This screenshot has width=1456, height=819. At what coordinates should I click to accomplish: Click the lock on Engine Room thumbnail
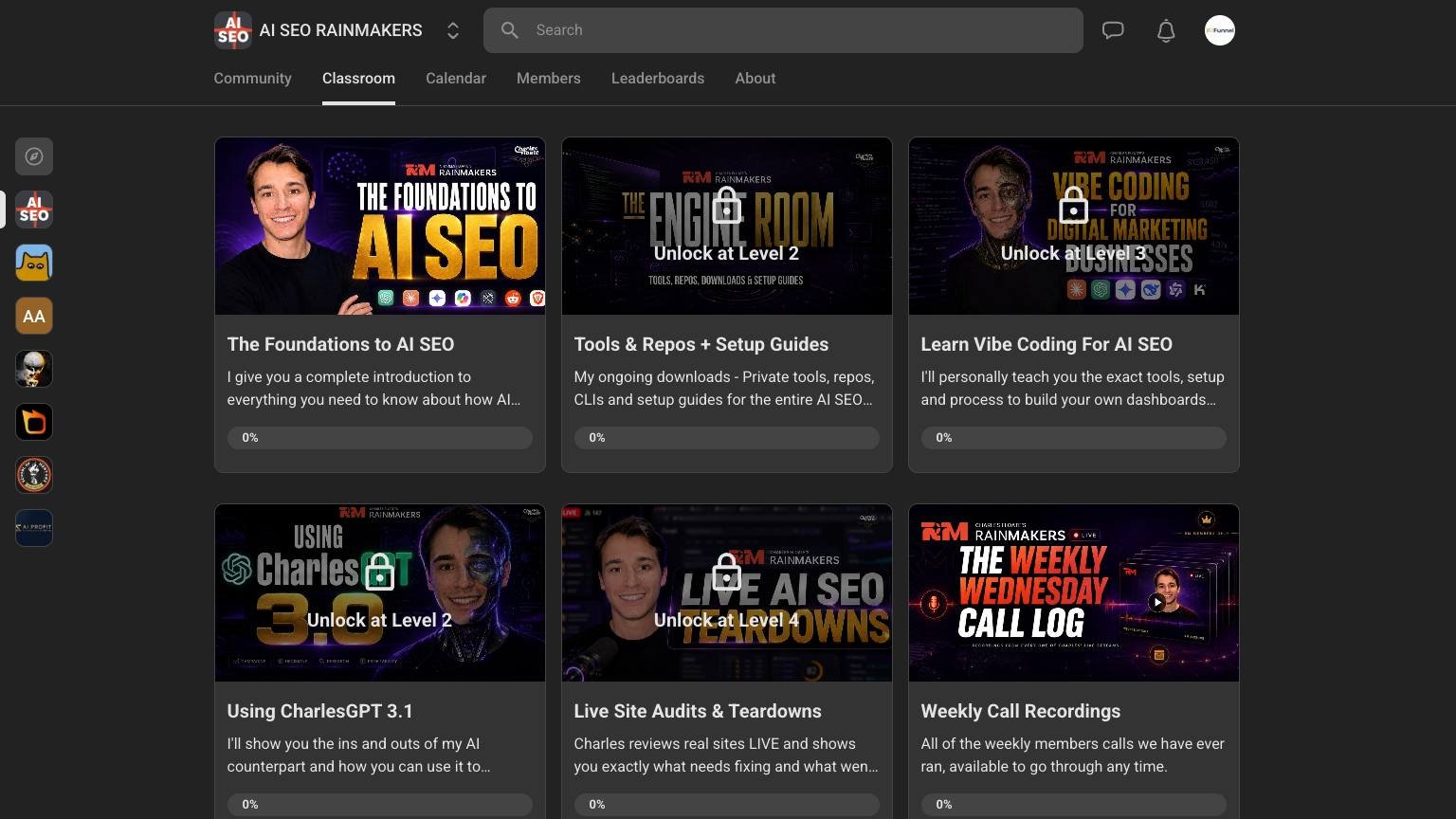pos(727,205)
